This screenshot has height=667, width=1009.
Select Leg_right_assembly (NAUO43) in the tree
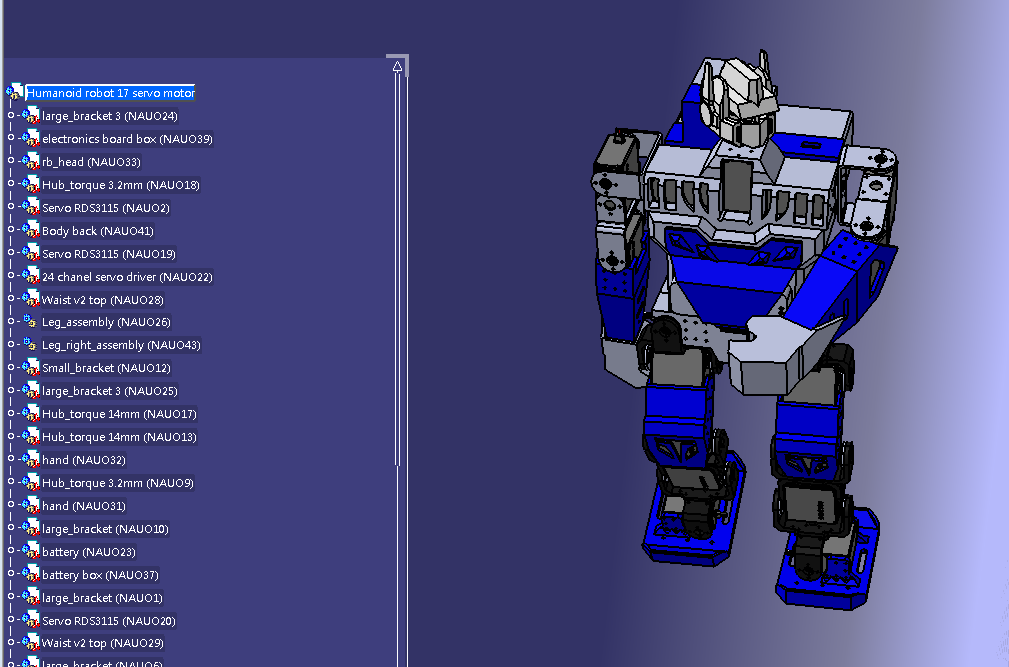pyautogui.click(x=121, y=345)
